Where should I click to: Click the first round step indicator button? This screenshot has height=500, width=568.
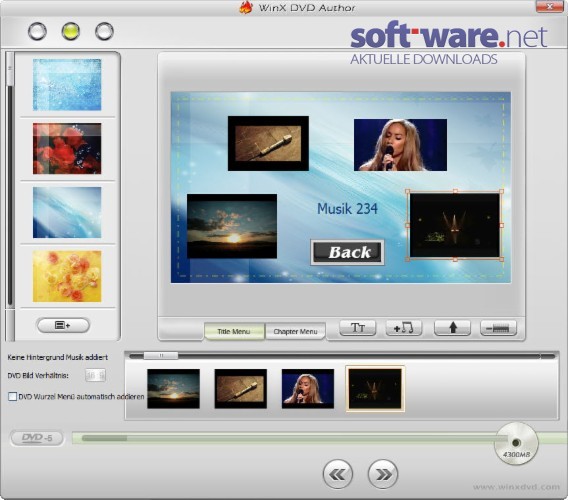tap(37, 31)
